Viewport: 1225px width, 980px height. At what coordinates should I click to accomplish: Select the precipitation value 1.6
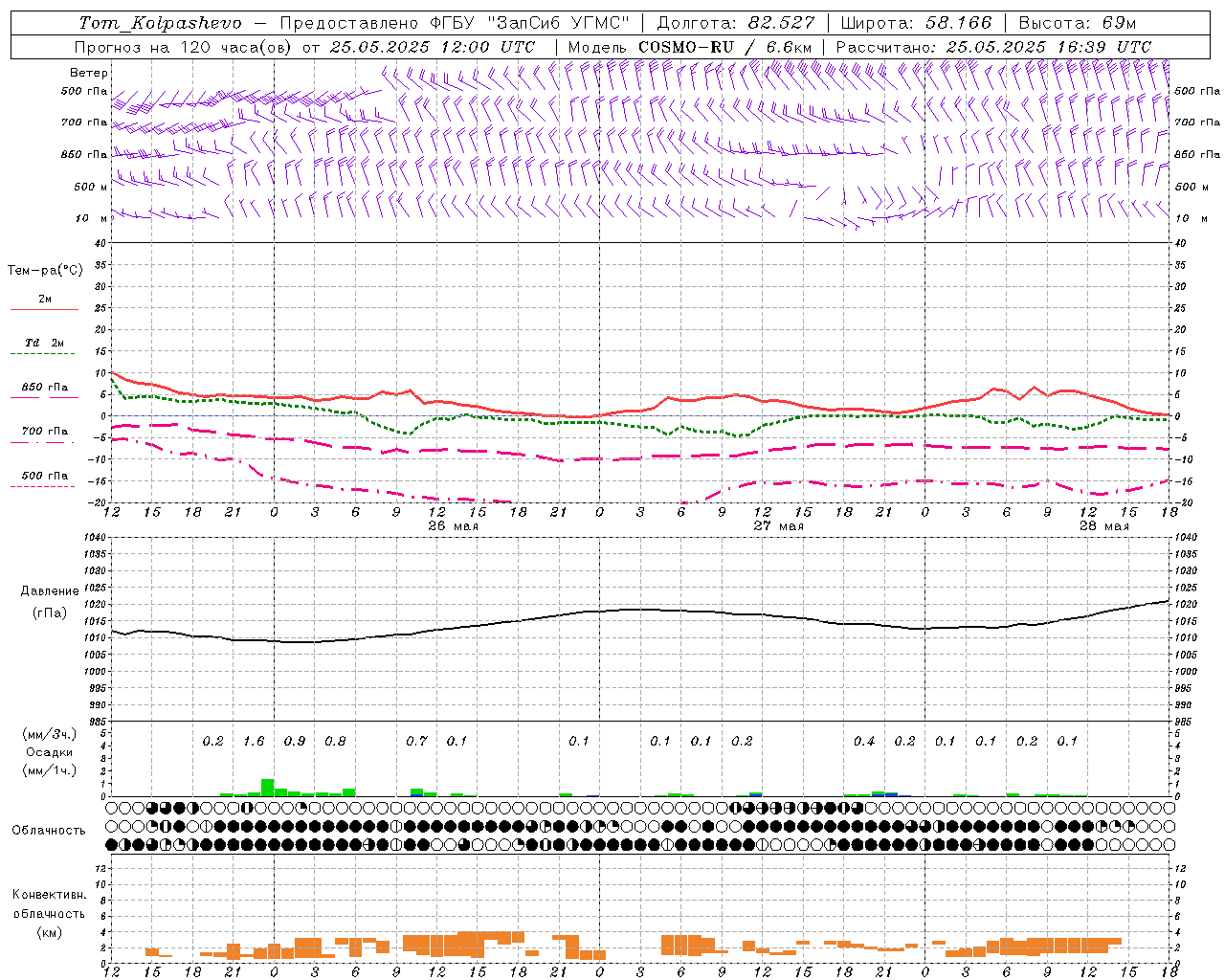254,742
